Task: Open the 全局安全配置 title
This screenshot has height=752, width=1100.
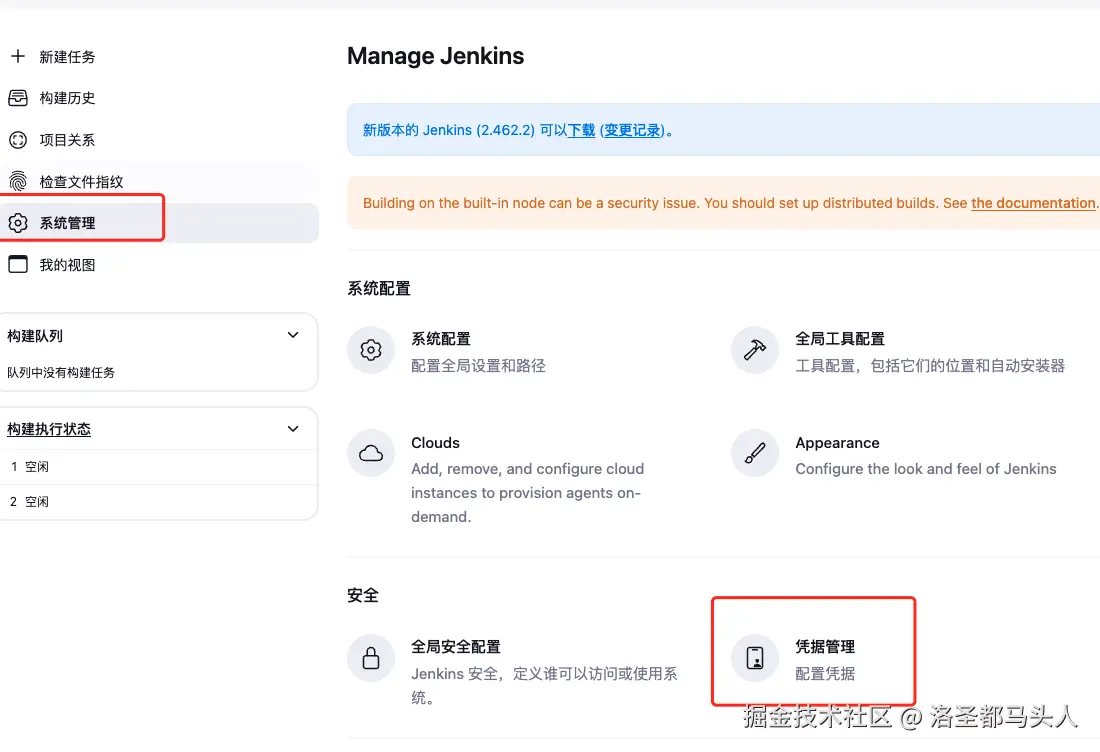Action: point(456,647)
